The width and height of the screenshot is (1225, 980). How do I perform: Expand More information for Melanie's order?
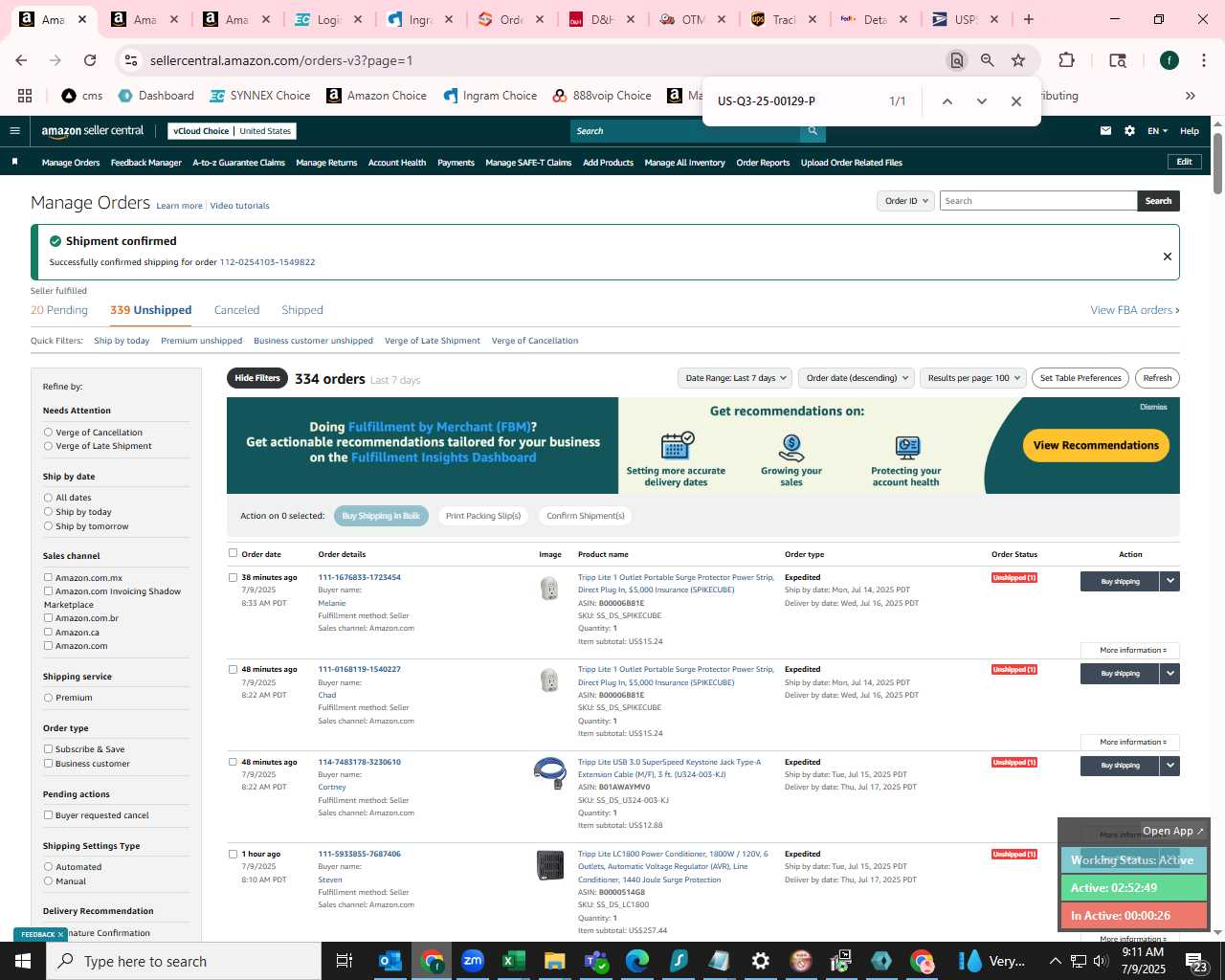[x=1132, y=651]
